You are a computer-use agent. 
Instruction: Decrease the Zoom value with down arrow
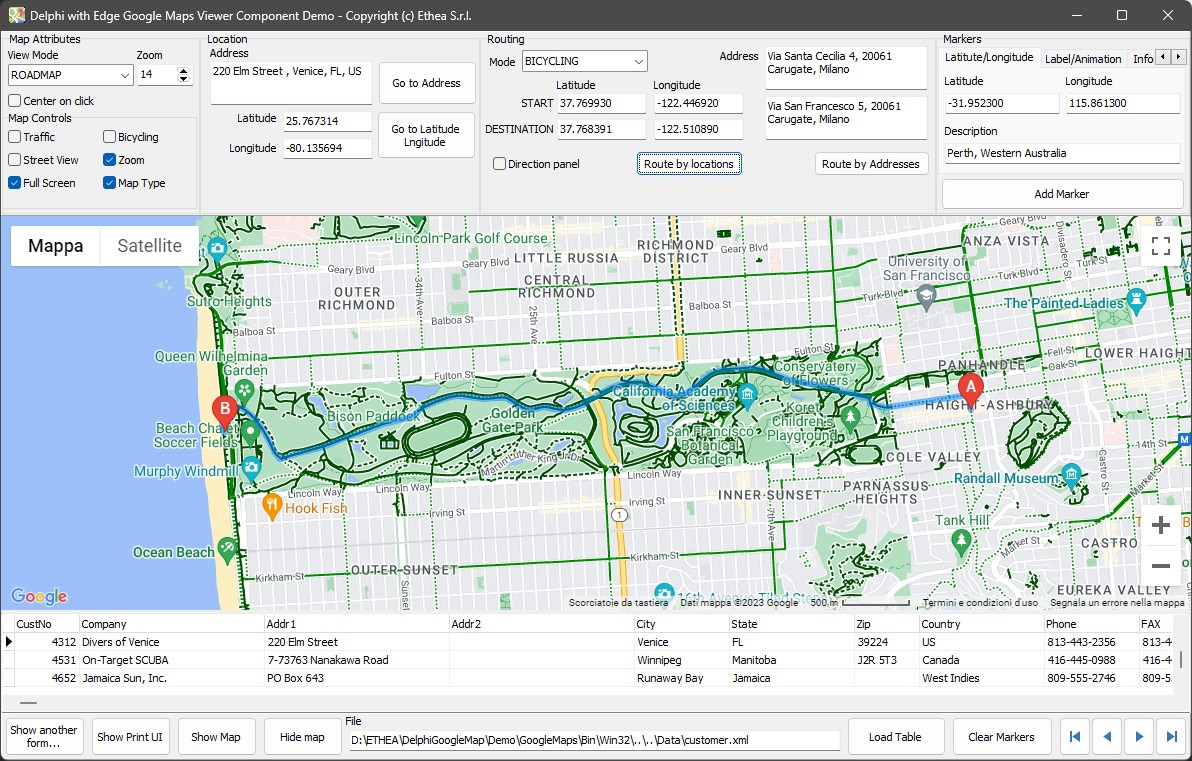pos(183,79)
